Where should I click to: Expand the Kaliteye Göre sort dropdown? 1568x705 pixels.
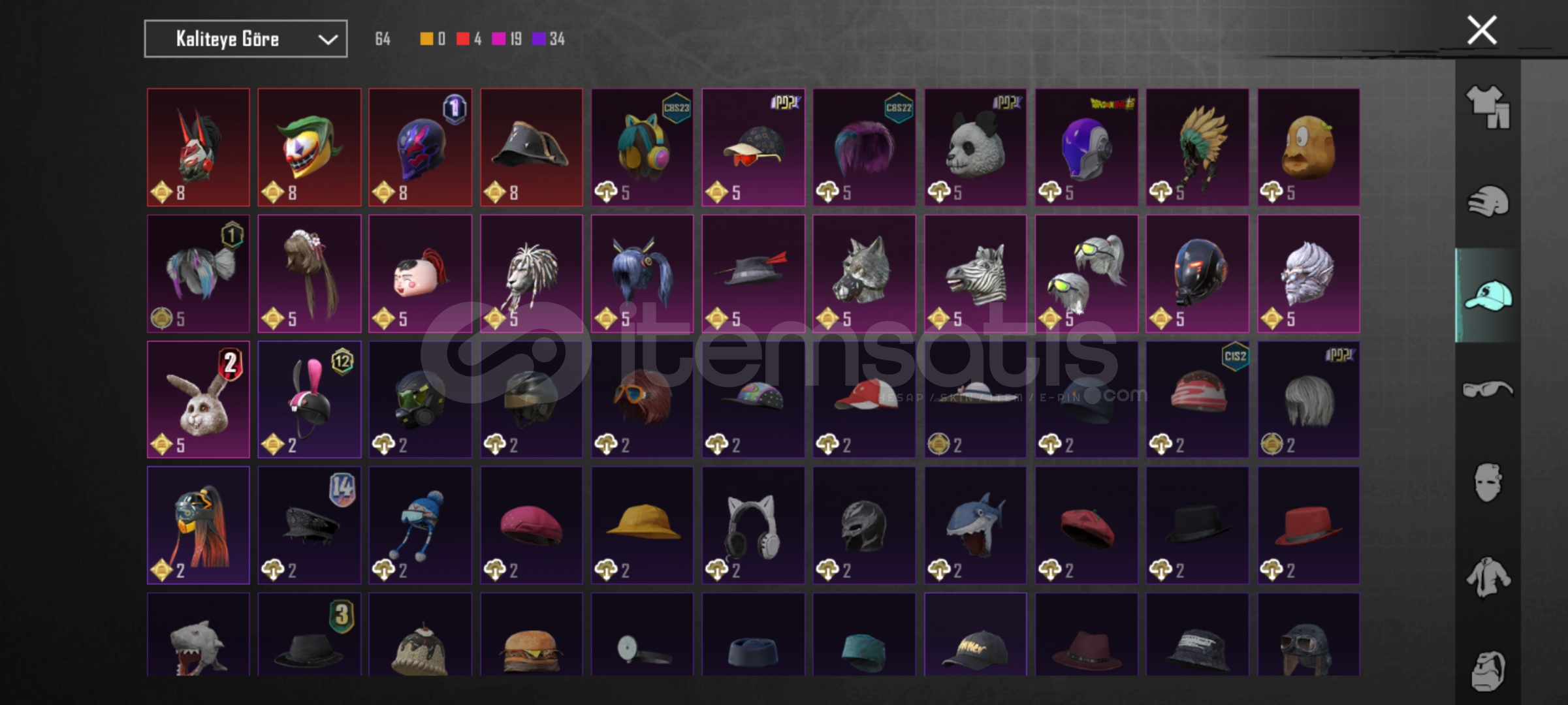pyautogui.click(x=246, y=39)
